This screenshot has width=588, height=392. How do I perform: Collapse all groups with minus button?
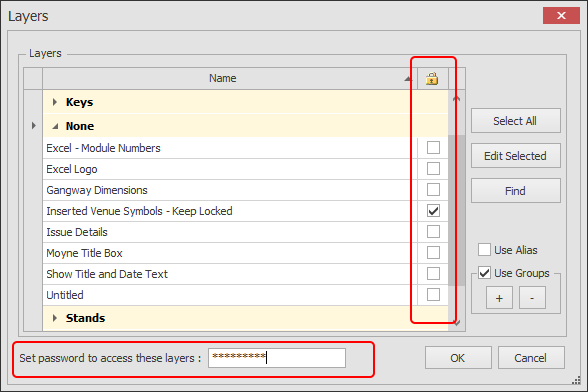point(532,298)
